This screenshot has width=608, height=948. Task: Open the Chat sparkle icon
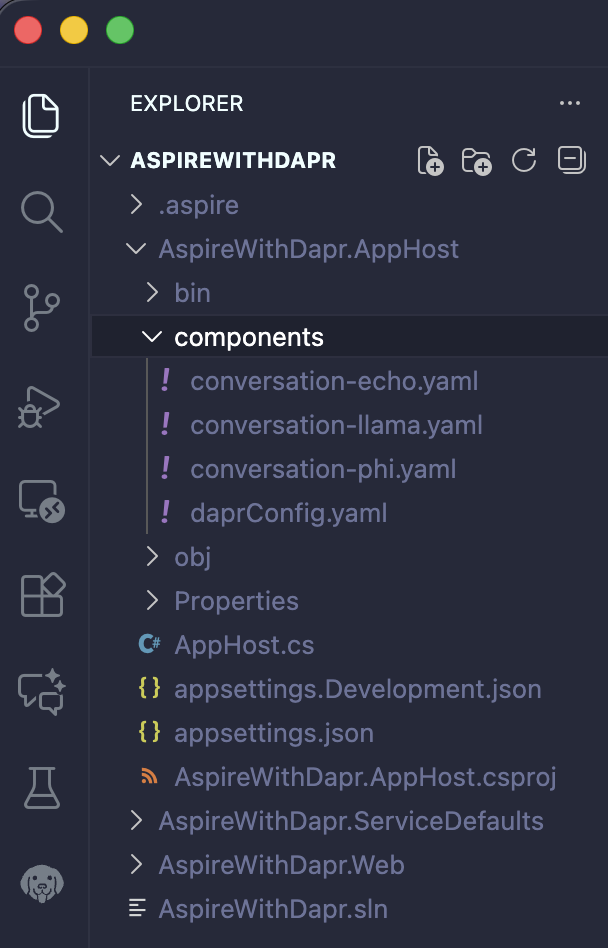point(41,692)
